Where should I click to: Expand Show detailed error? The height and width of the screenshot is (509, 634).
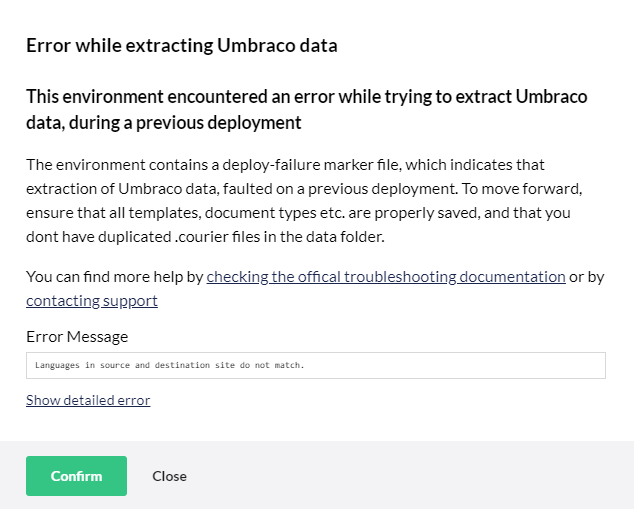coord(88,400)
